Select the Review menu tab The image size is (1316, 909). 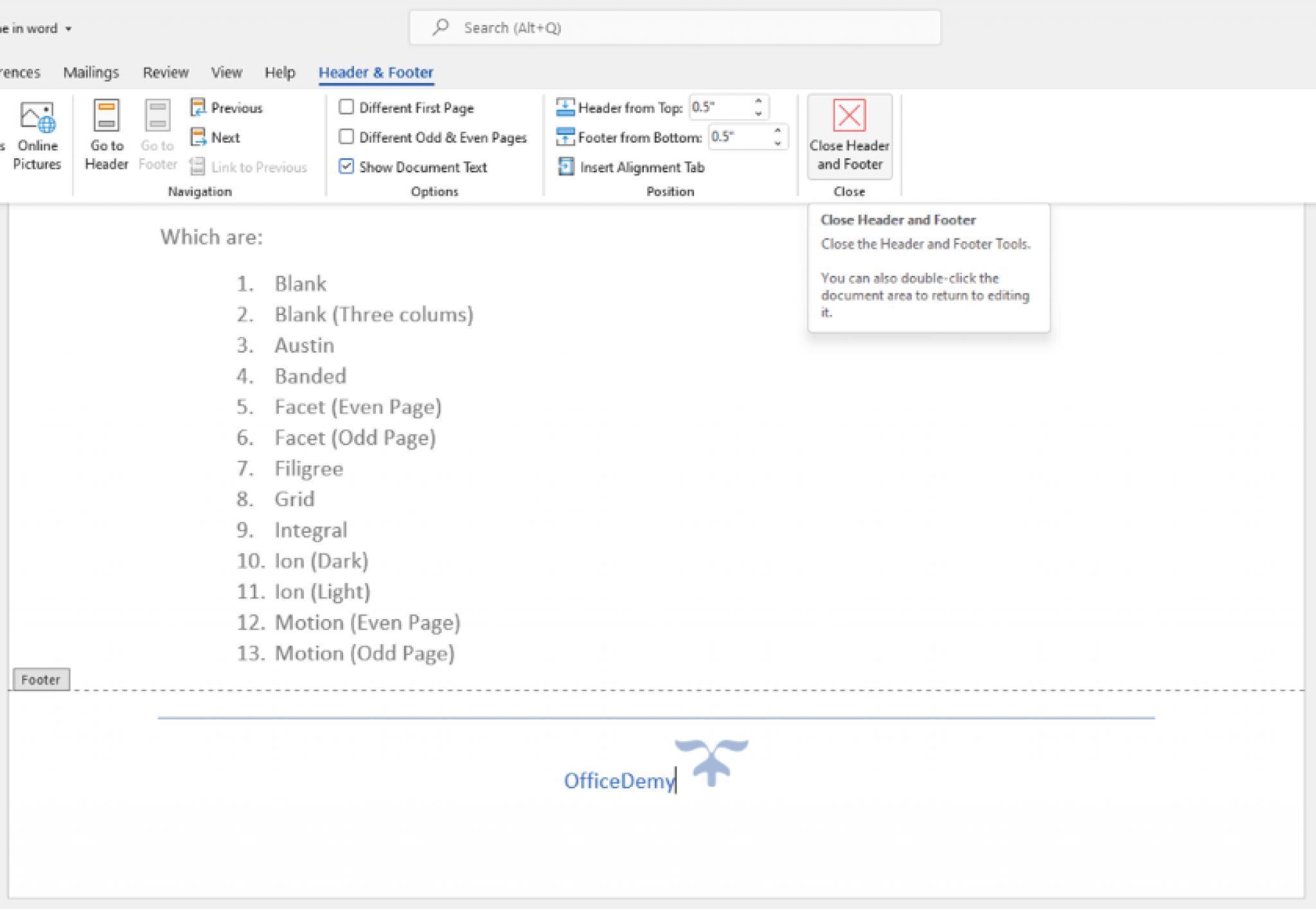coord(165,72)
